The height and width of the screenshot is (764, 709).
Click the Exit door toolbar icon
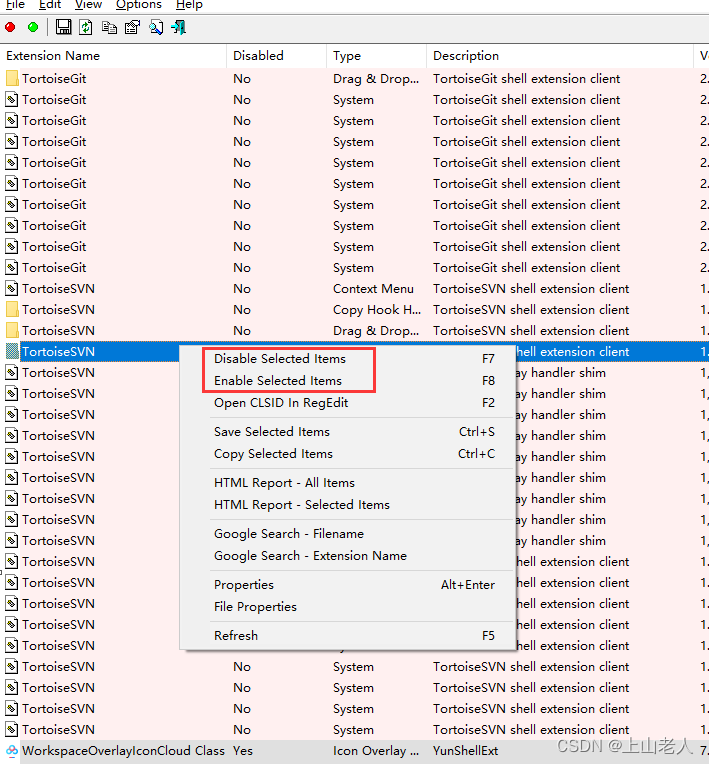(x=179, y=27)
